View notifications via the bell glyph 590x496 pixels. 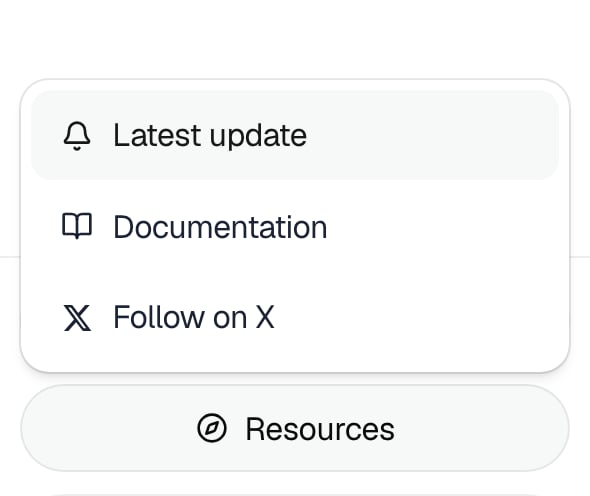[x=77, y=136]
